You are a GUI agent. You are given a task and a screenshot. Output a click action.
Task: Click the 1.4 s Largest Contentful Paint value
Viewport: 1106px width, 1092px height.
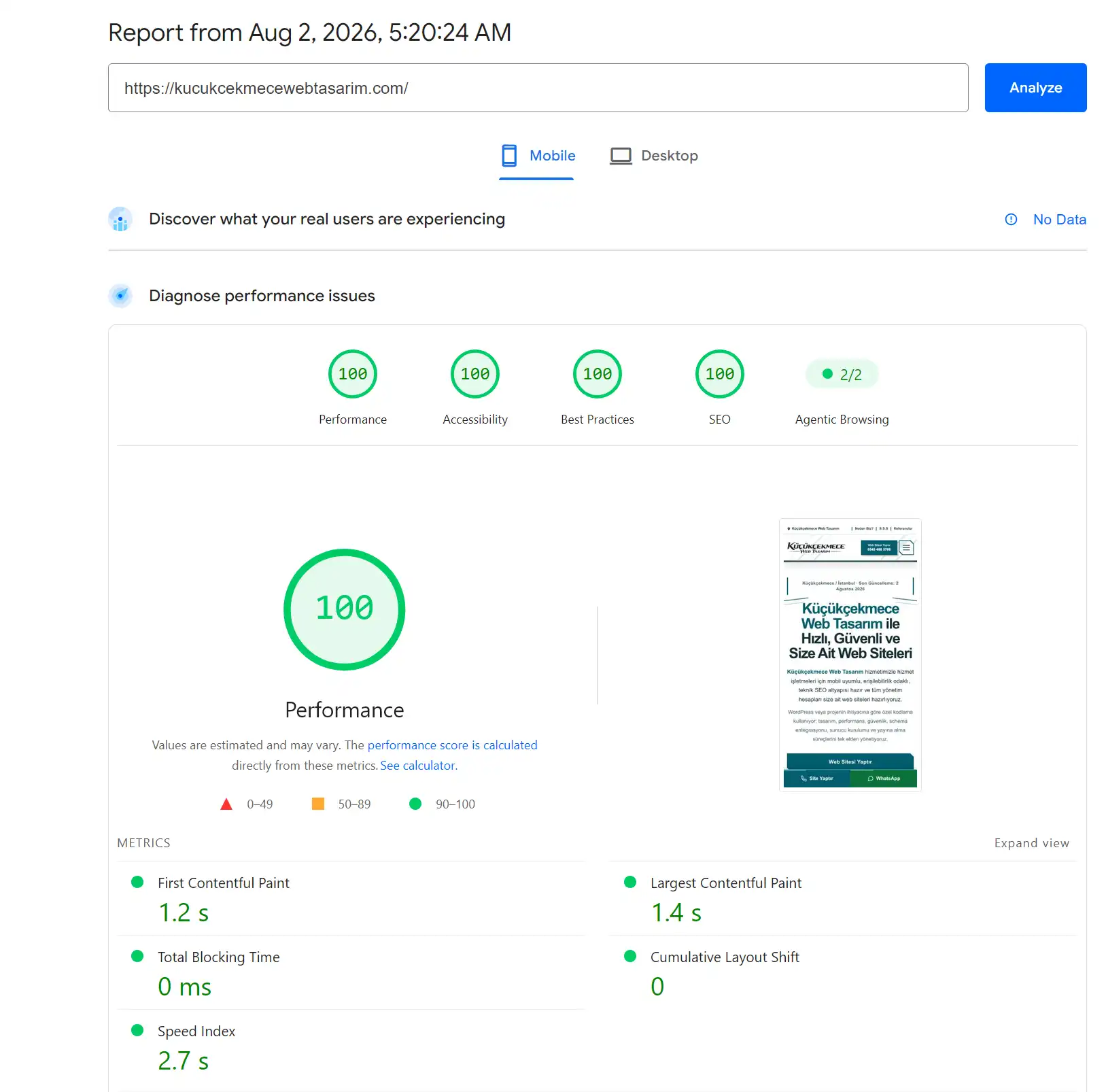click(676, 912)
